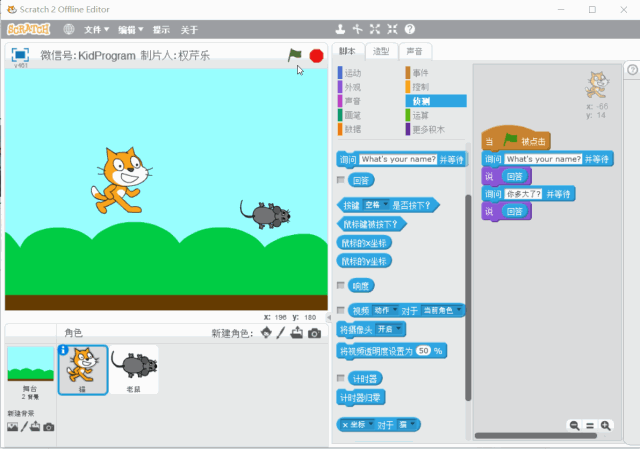Image resolution: width=640 pixels, height=449 pixels.
Task: Open 当前角色 dropdown in video block
Action: point(442,311)
